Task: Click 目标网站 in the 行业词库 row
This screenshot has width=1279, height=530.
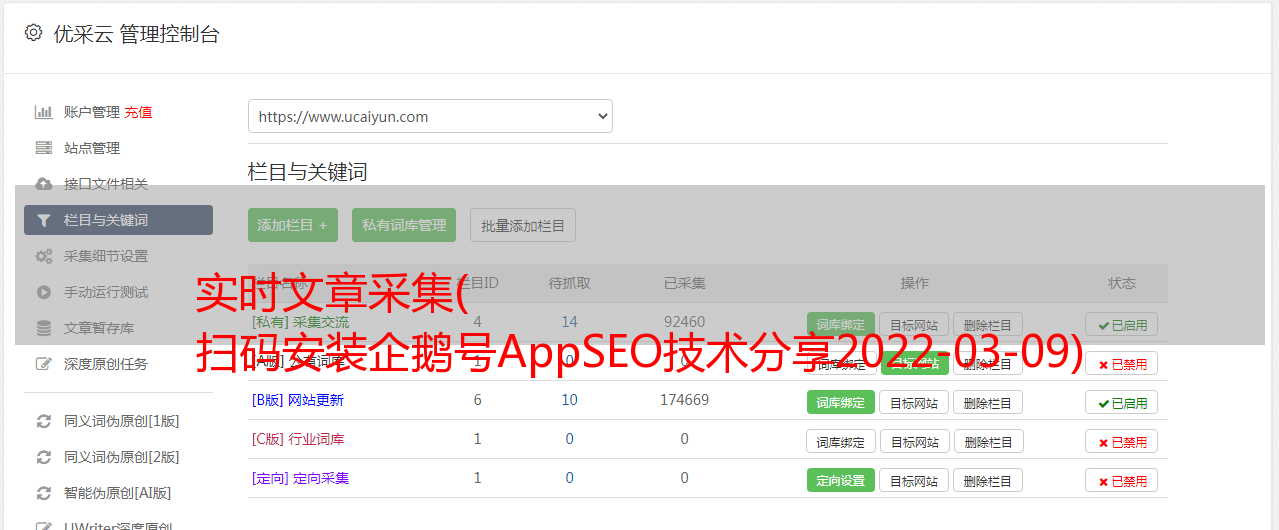Action: (x=914, y=441)
